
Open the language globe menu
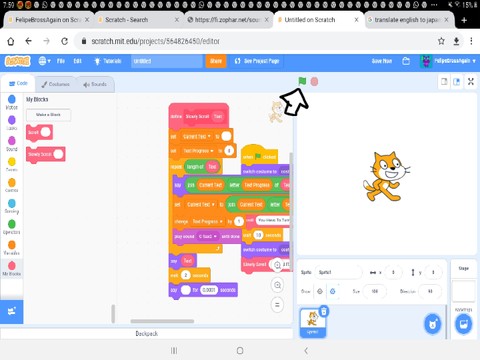tap(44, 61)
